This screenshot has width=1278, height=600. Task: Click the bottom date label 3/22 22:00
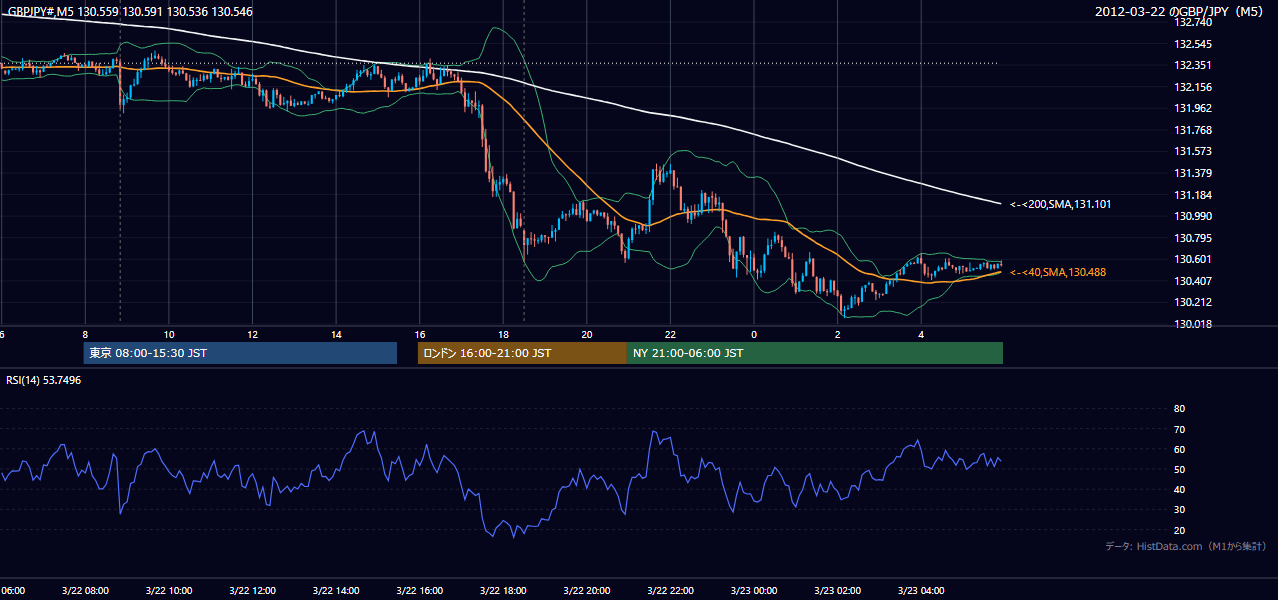tap(670, 590)
